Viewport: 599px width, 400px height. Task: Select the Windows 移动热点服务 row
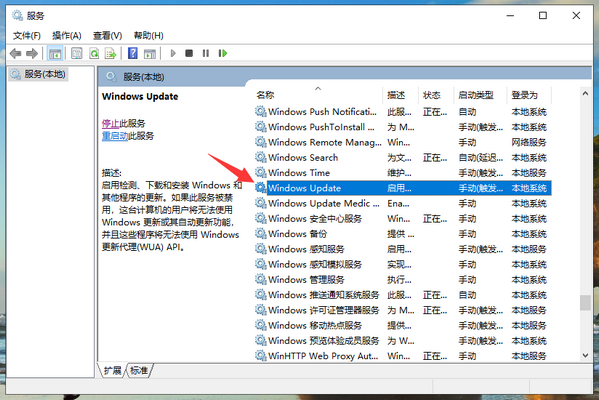(403, 326)
